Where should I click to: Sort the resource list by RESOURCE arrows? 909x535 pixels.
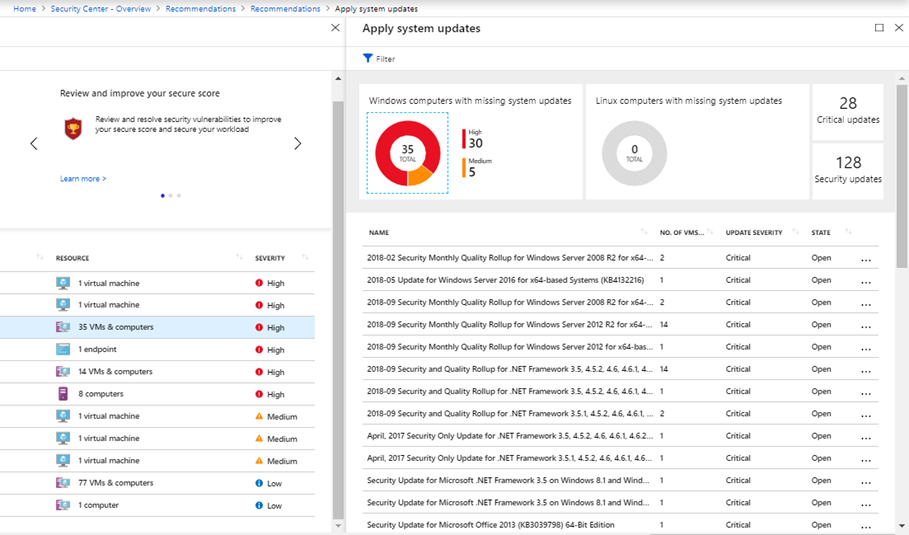[239, 257]
